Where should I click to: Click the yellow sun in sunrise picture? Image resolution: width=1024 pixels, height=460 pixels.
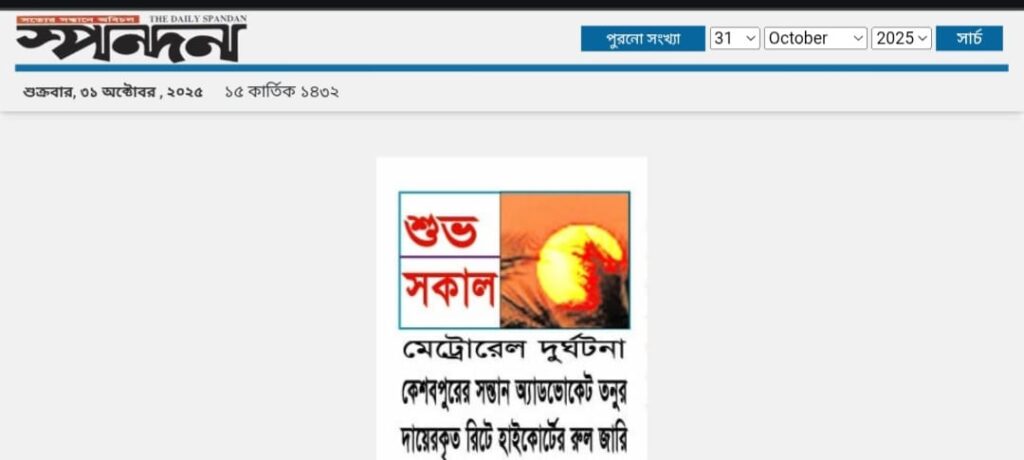coord(574,264)
